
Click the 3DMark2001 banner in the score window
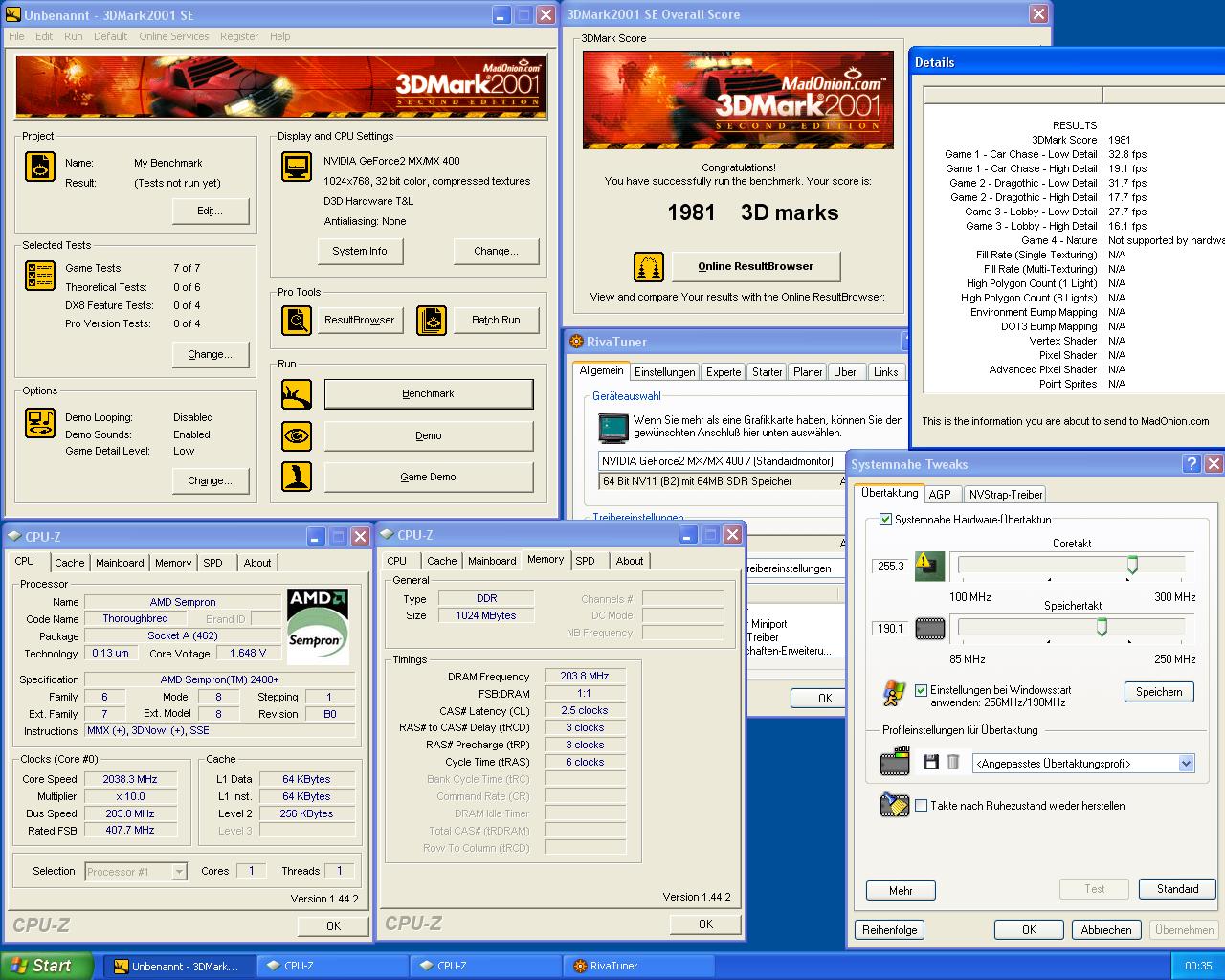tap(738, 100)
